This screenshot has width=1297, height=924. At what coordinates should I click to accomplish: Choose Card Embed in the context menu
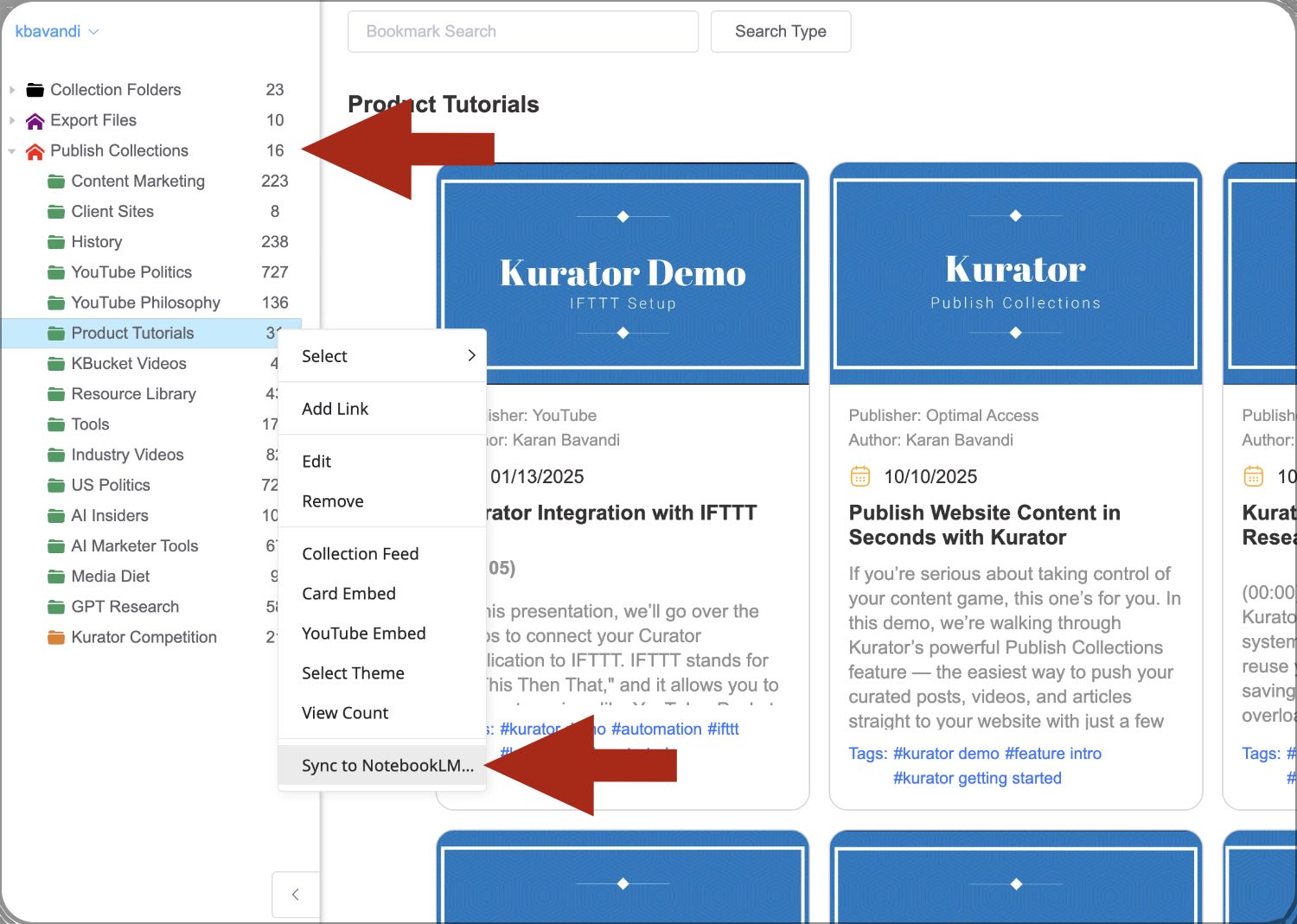coord(382,594)
